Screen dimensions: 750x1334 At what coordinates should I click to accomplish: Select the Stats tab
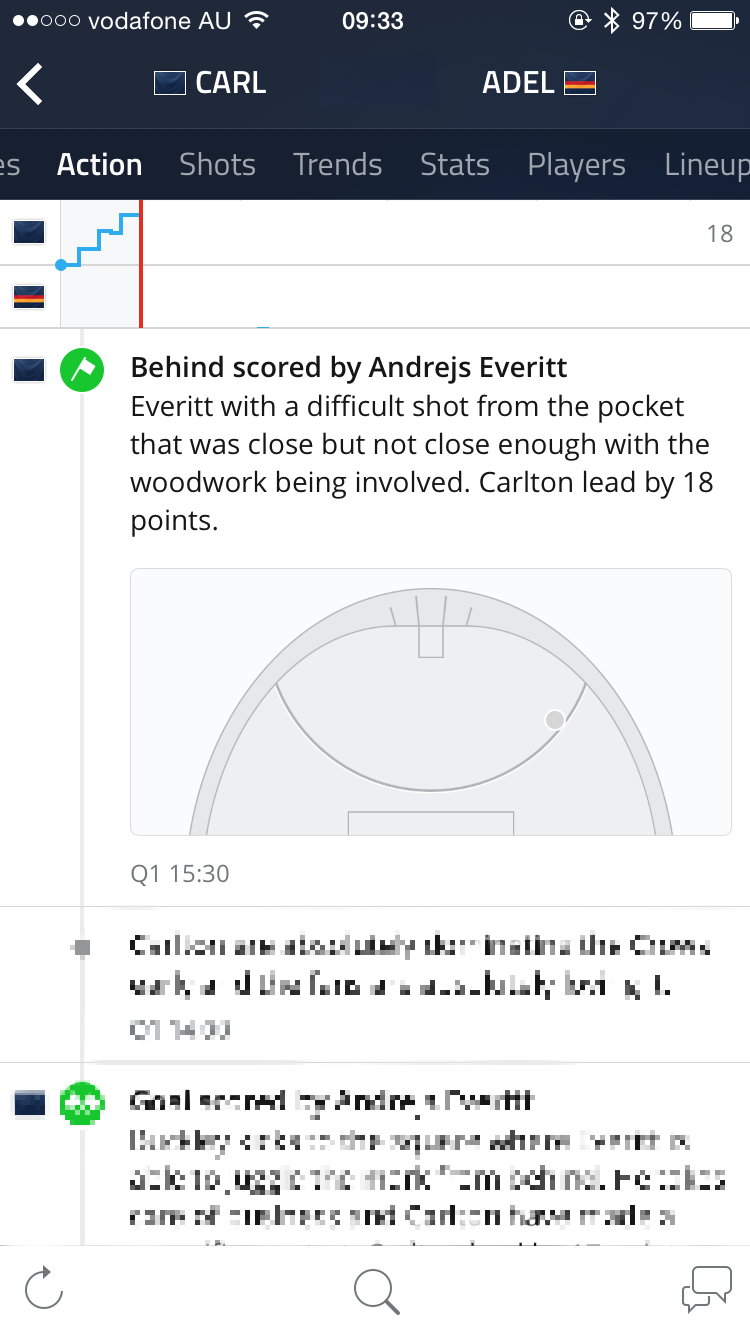click(455, 165)
